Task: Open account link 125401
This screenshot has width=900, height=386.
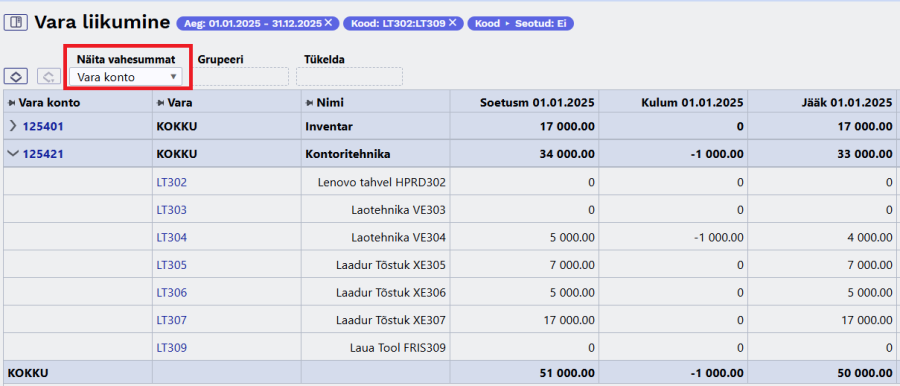Action: [43, 127]
